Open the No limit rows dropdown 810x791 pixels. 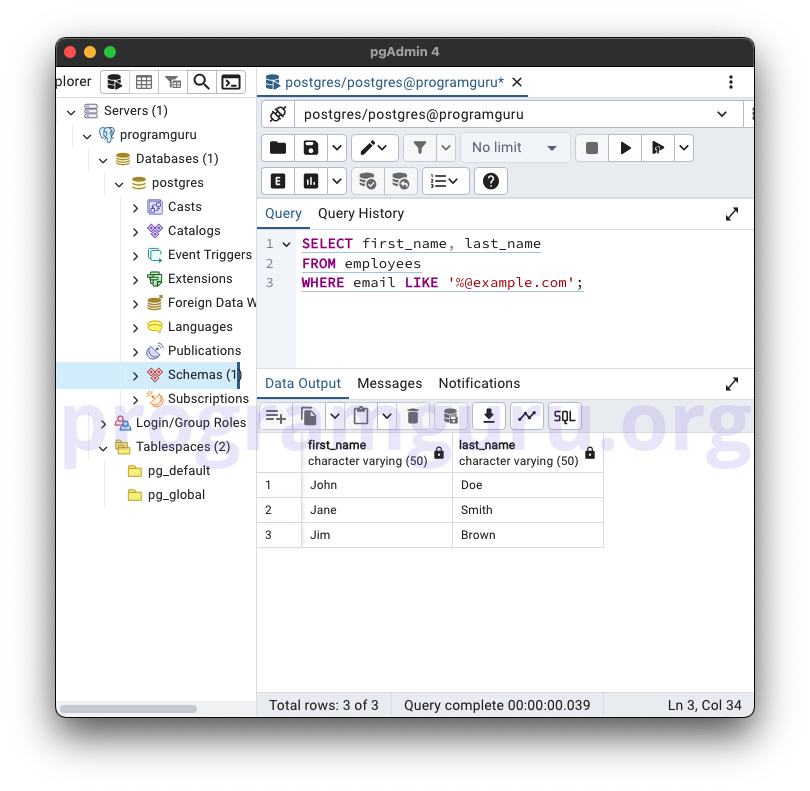[x=515, y=148]
